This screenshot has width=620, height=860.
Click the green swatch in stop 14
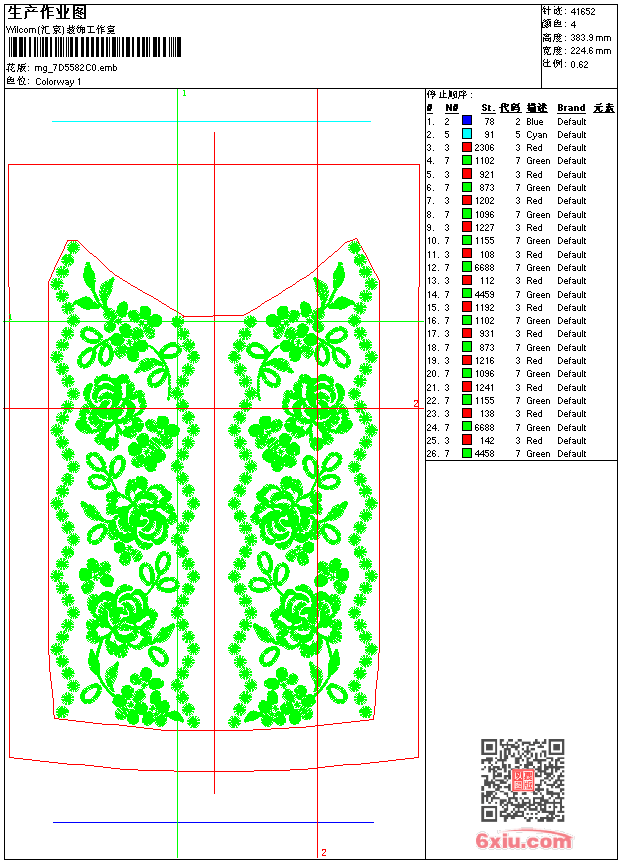point(467,294)
